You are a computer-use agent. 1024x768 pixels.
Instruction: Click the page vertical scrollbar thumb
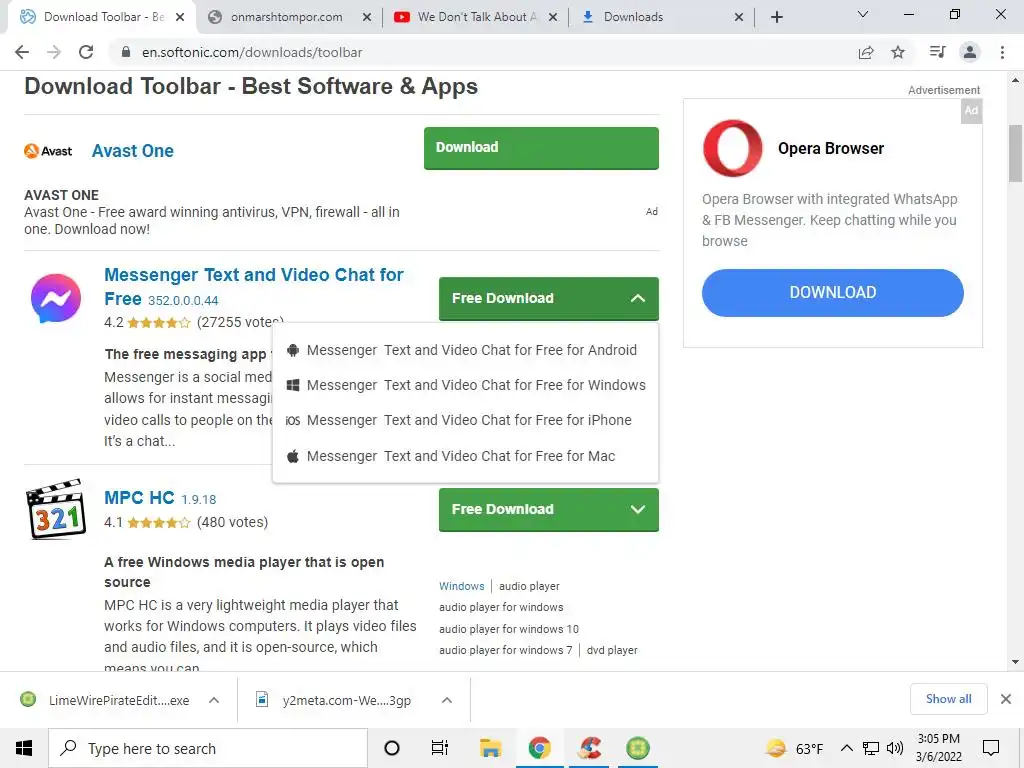(1015, 153)
